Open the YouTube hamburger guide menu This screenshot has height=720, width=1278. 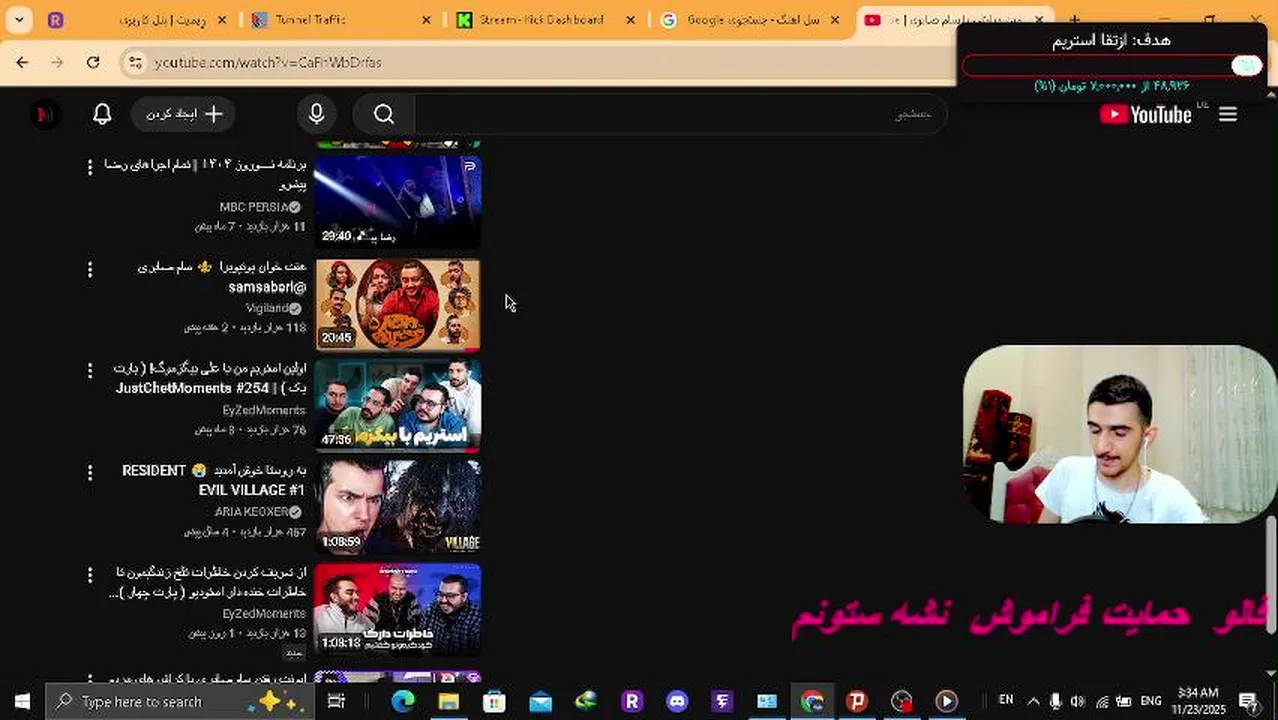(x=1228, y=114)
